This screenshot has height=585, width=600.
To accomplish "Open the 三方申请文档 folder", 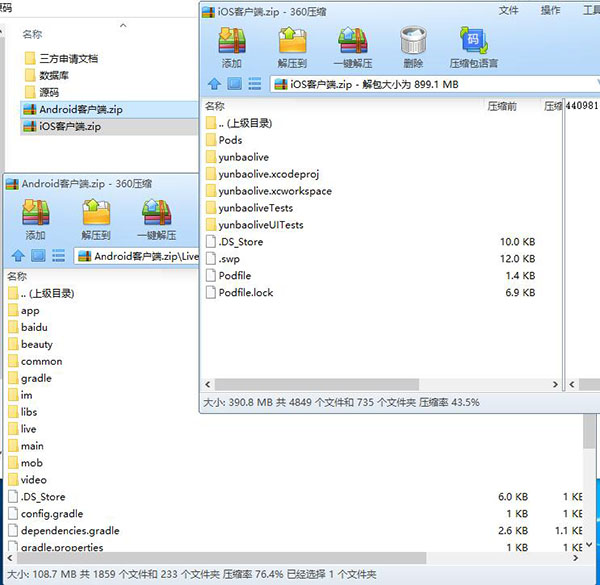I will pos(62,59).
